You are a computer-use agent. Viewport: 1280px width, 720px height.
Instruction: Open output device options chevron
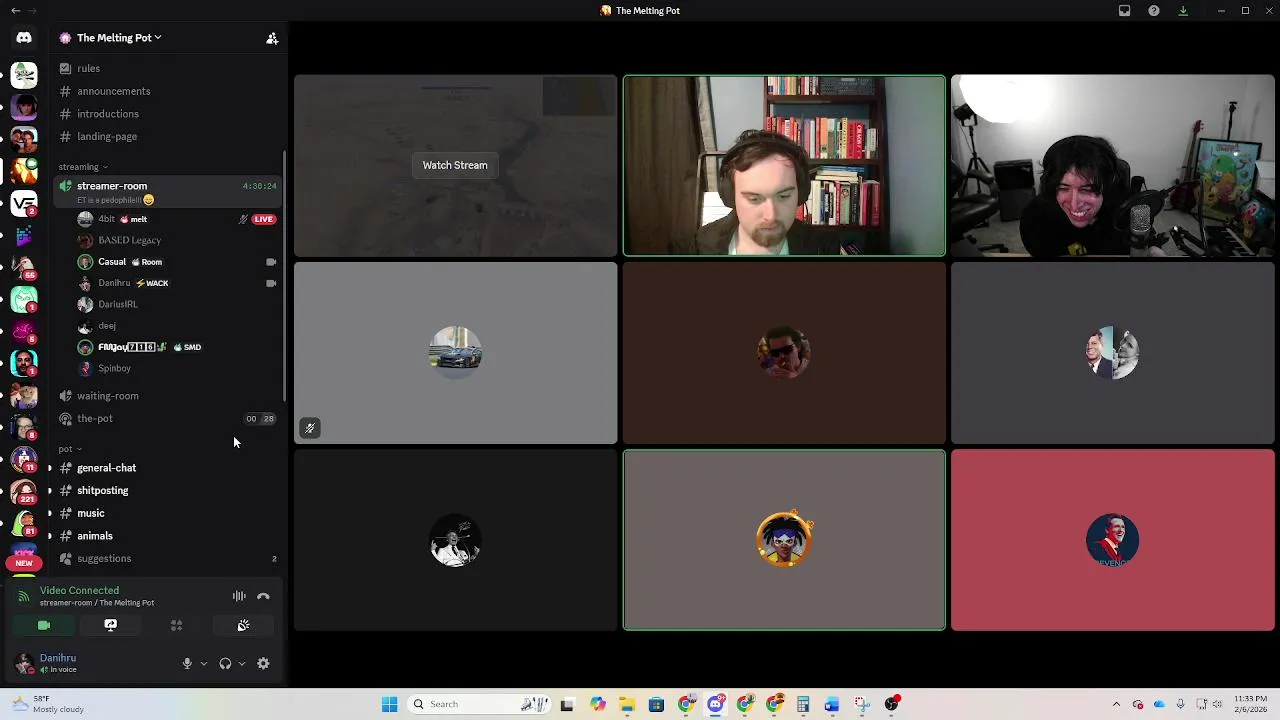pos(242,663)
